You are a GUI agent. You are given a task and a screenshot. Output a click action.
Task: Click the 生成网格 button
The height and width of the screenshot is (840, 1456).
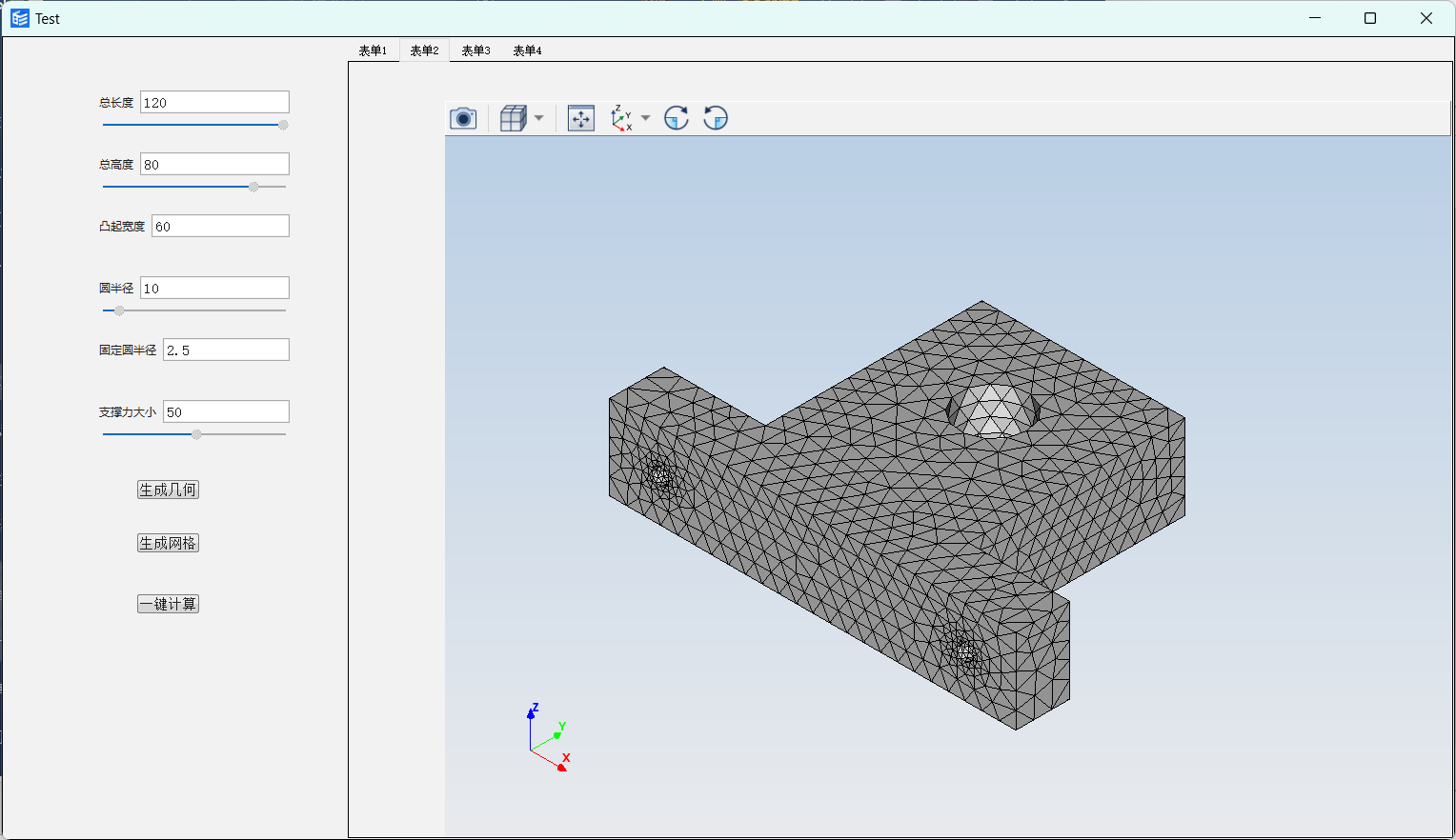pos(168,543)
